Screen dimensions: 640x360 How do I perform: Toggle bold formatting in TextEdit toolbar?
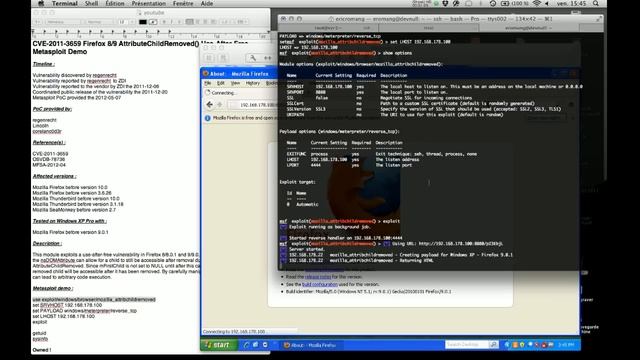point(164,22)
